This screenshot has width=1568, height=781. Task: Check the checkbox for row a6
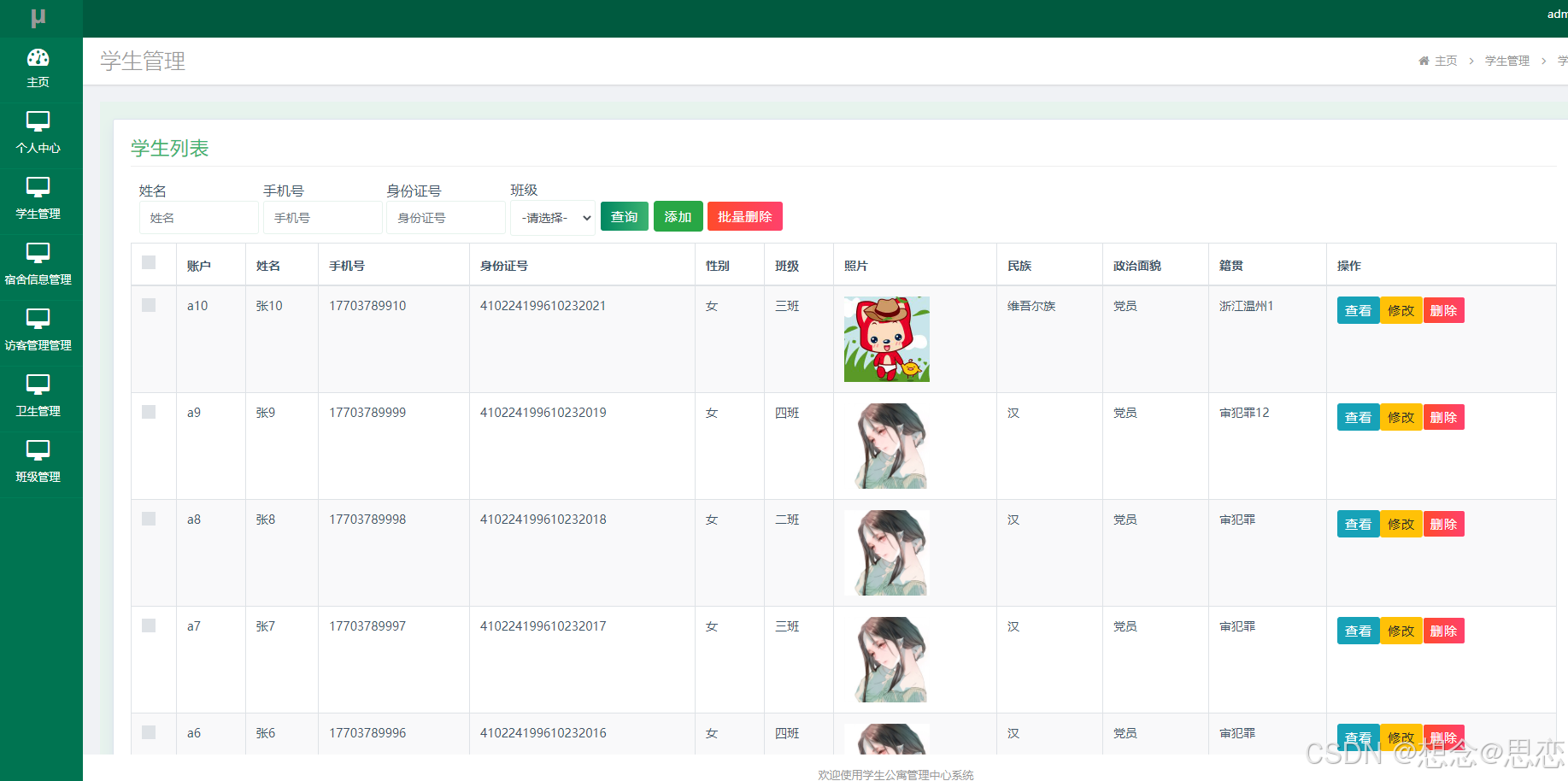(149, 732)
